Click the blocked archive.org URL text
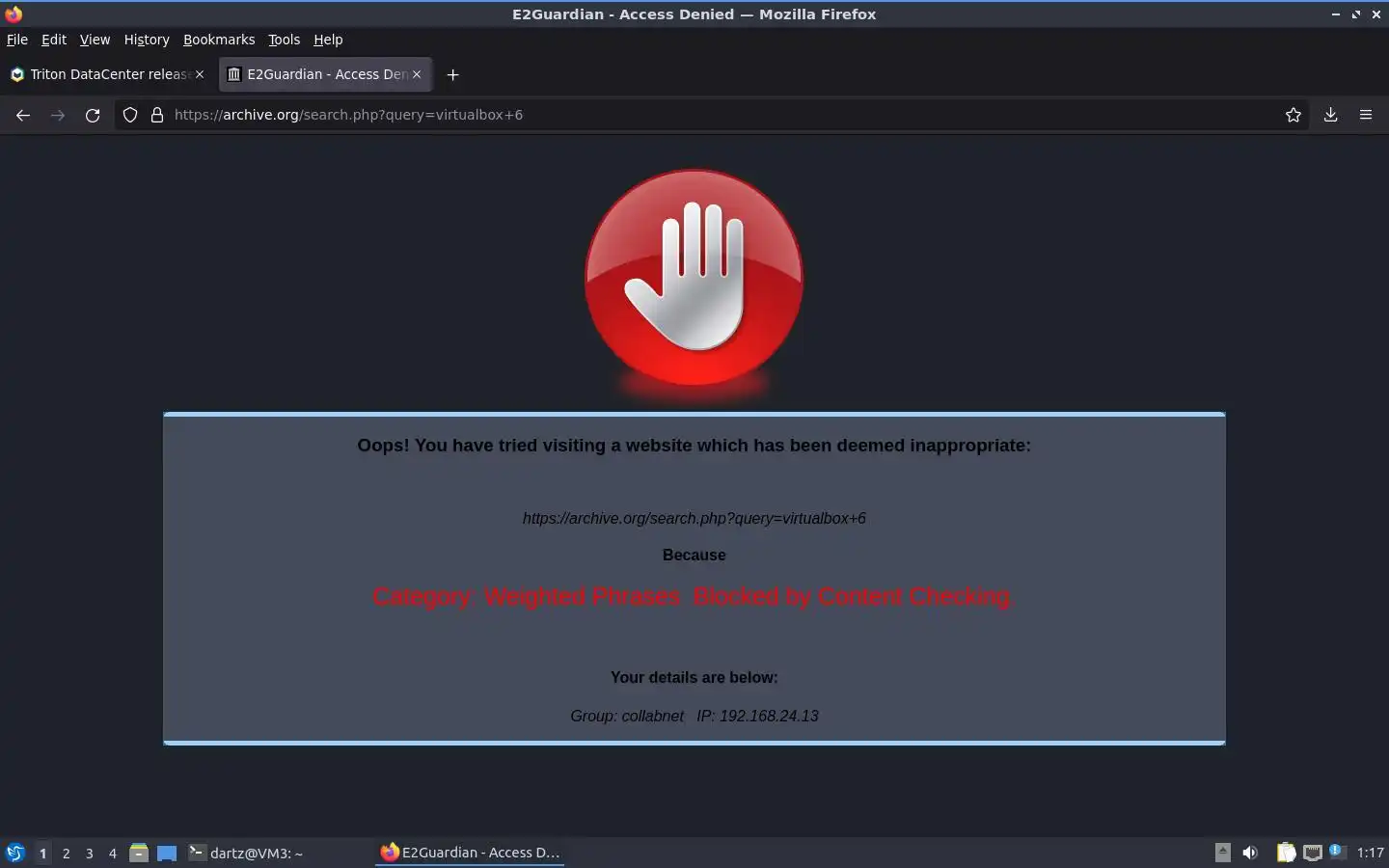The width and height of the screenshot is (1389, 868). click(x=694, y=518)
